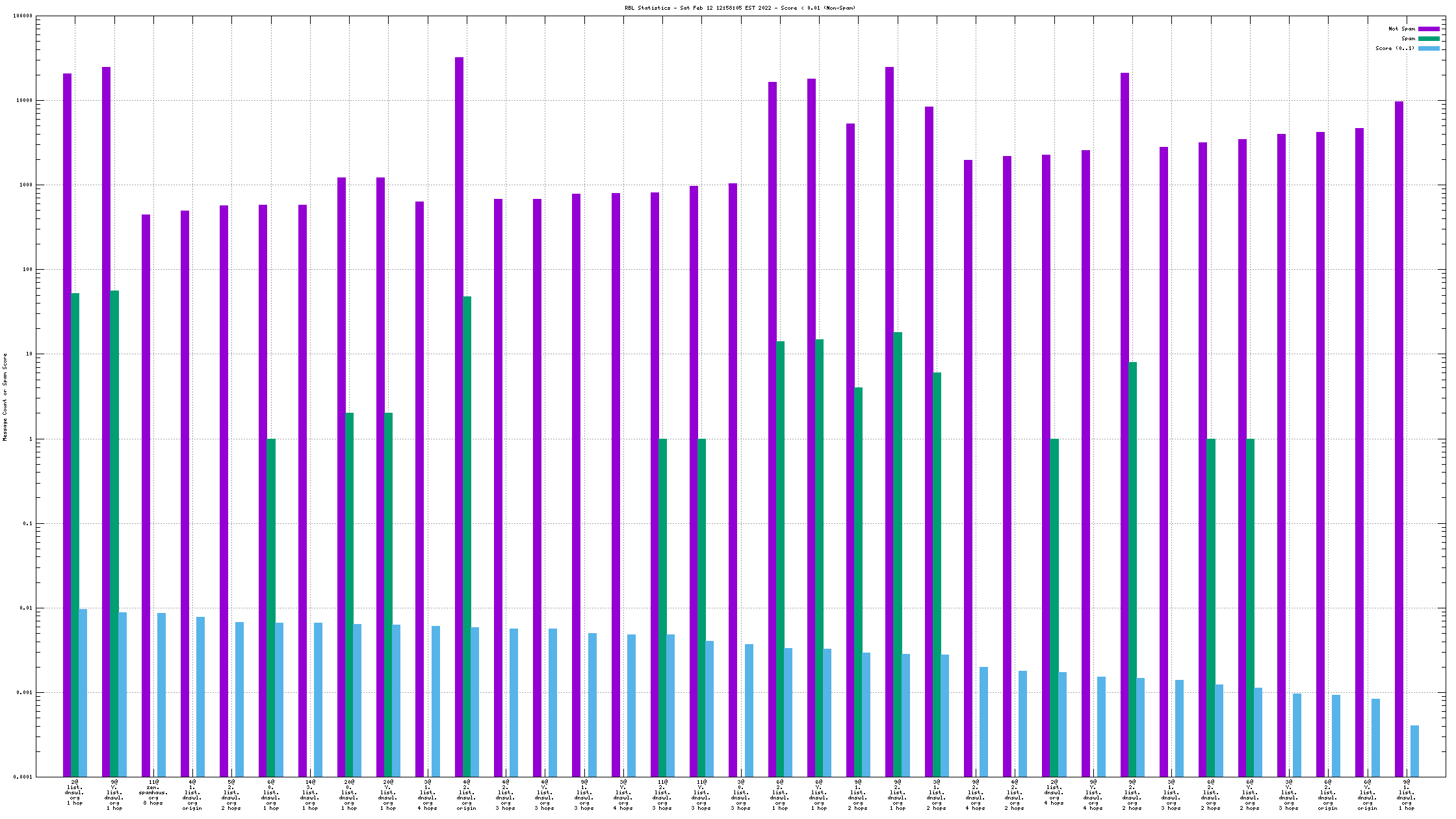Click the rightmost light-blue score bar
Viewport: 1456px width, 819px height.
click(x=1414, y=751)
